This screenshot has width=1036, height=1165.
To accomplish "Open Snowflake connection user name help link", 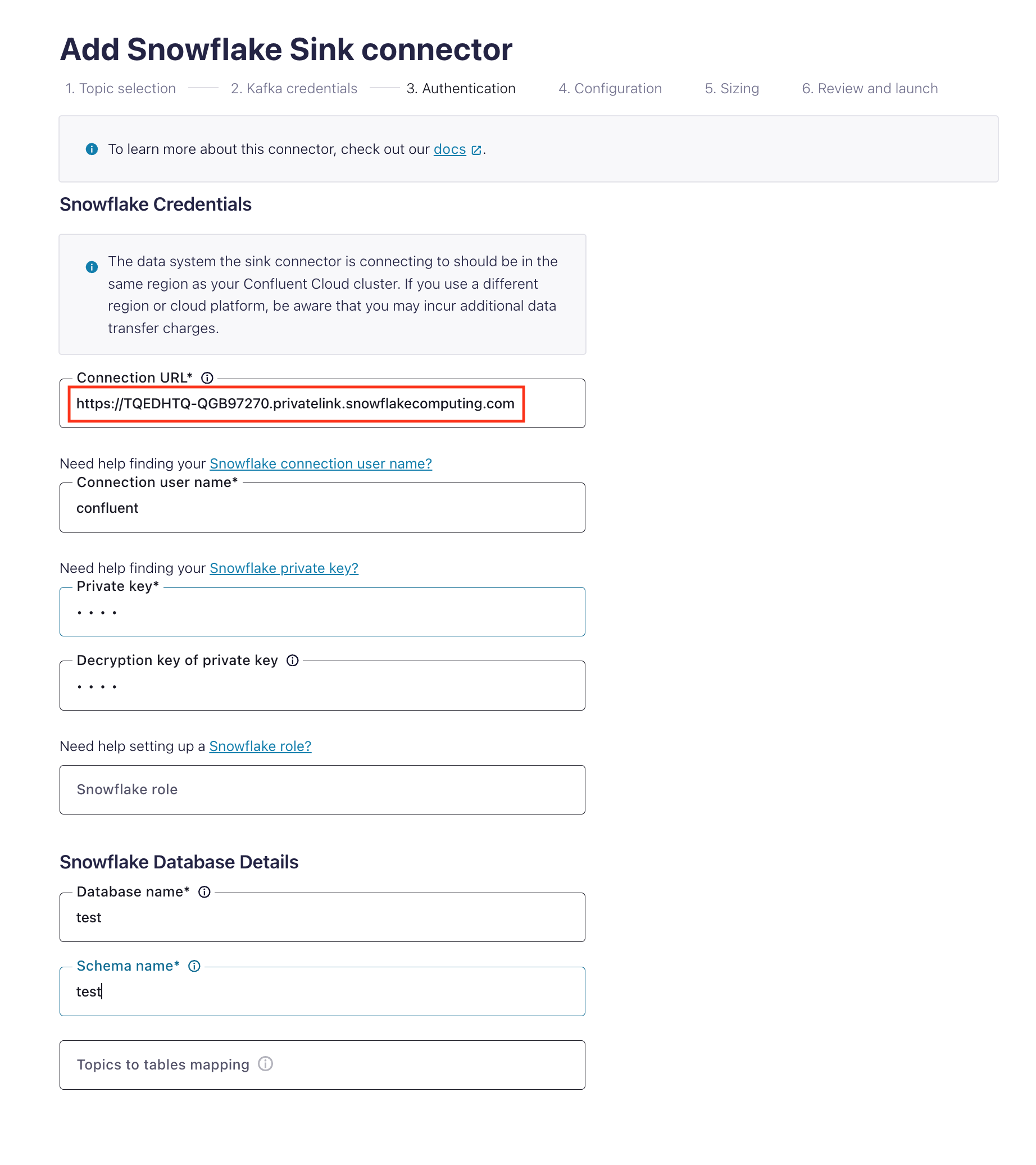I will click(320, 464).
